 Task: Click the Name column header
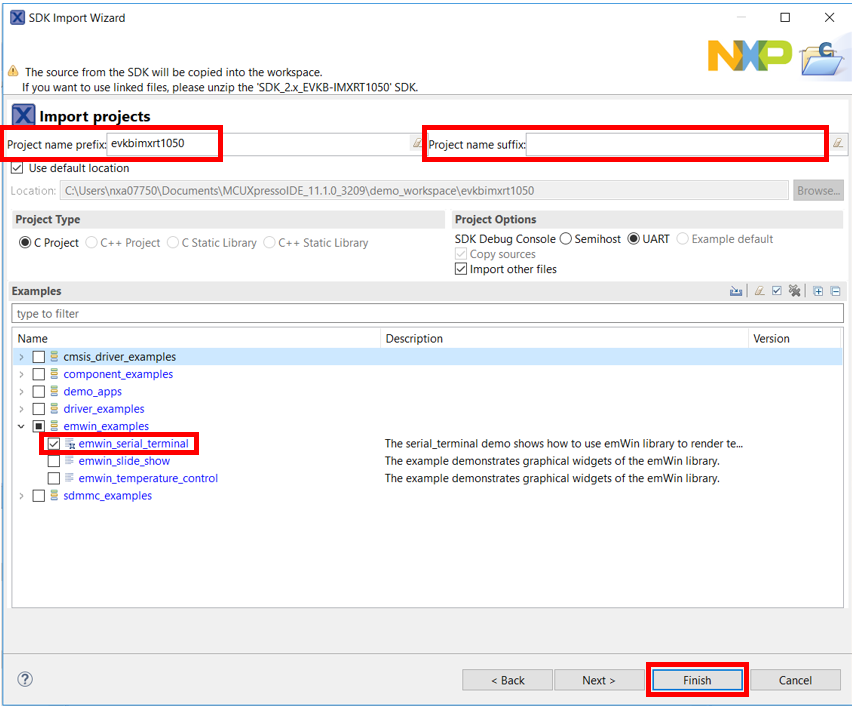[x=196, y=338]
